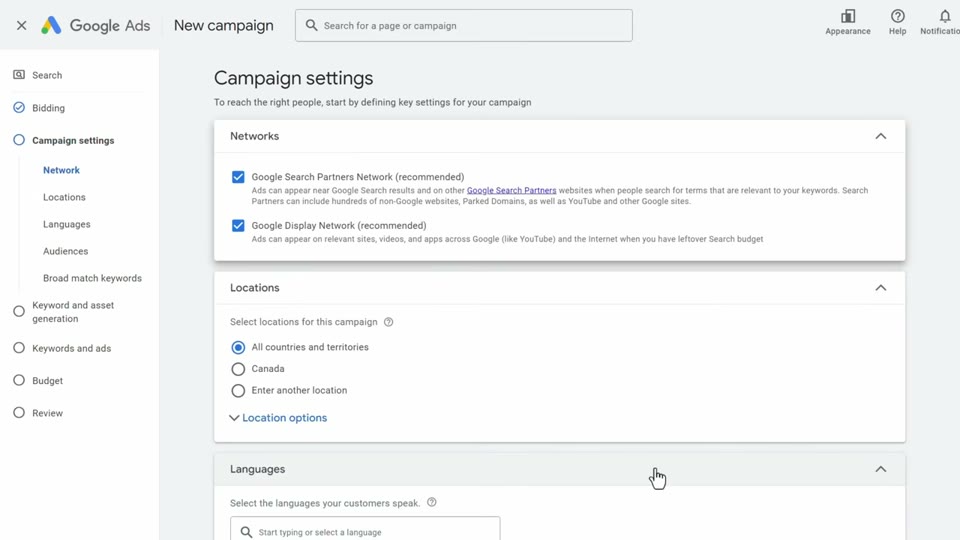Open the Budget step
Viewport: 960px width, 540px height.
(48, 381)
